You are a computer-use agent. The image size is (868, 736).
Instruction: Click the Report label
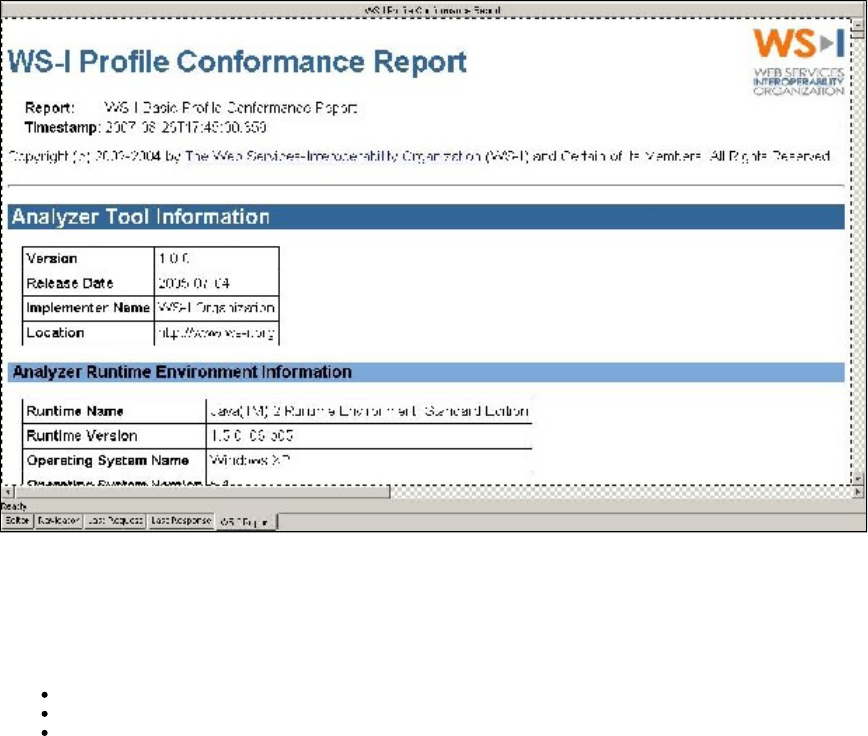pyautogui.click(x=50, y=108)
